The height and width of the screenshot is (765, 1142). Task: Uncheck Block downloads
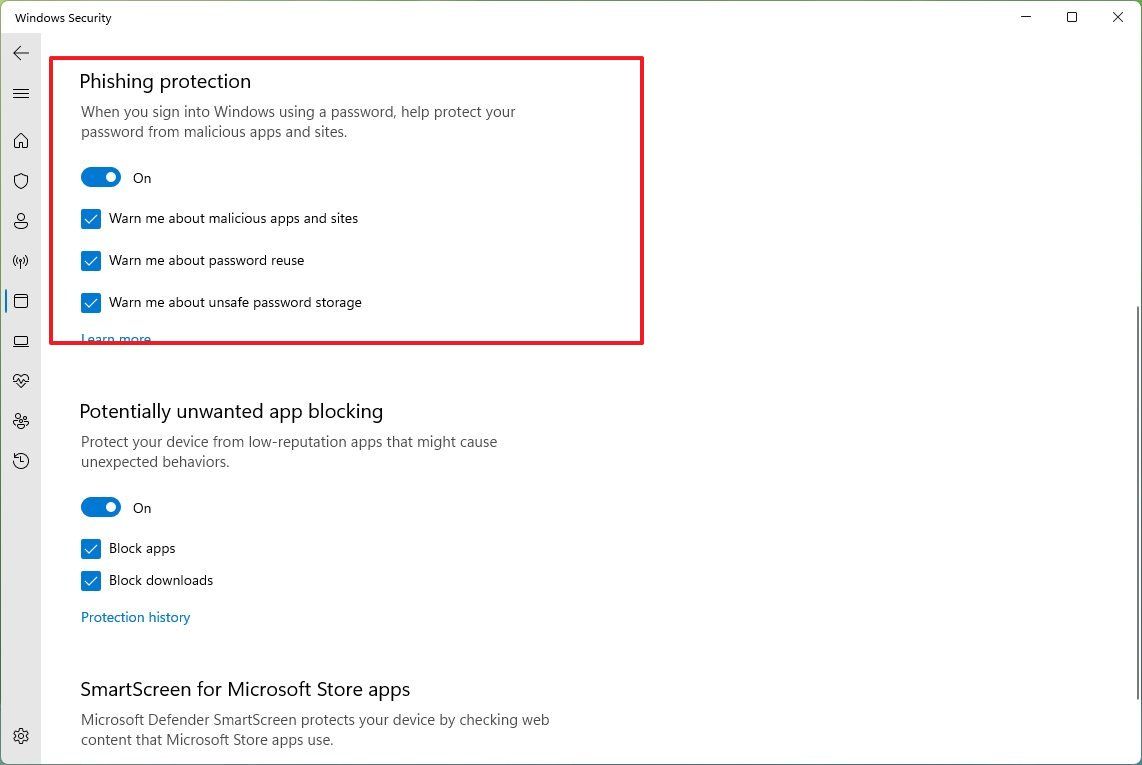coord(91,580)
